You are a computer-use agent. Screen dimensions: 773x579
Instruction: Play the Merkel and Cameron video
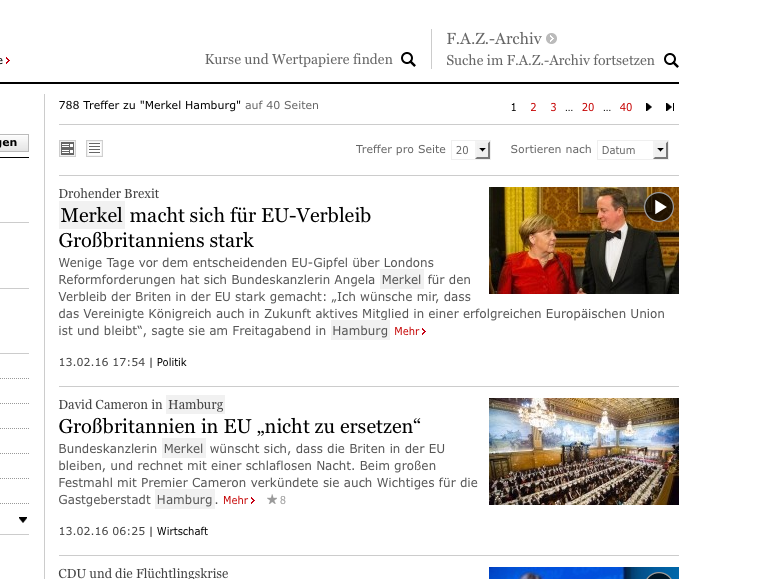(659, 207)
